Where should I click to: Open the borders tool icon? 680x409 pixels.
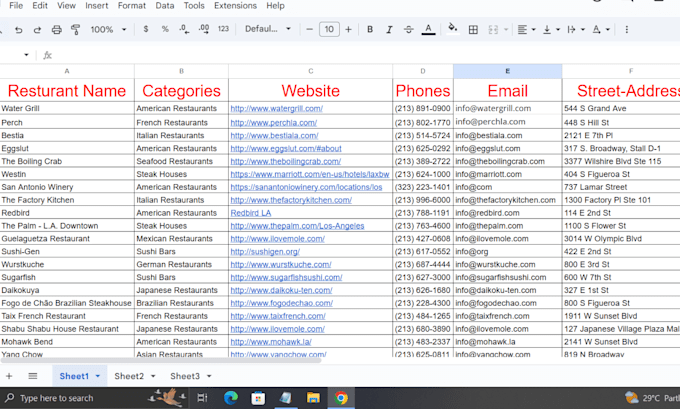[x=473, y=29]
